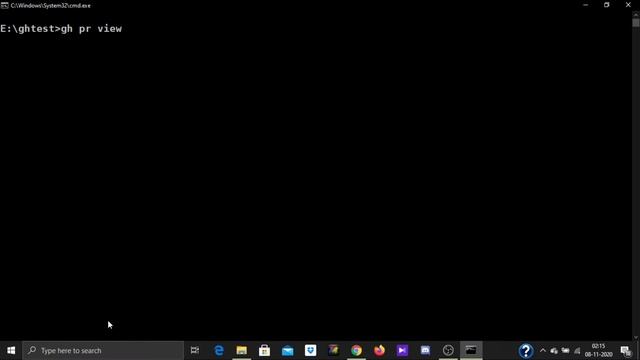The height and width of the screenshot is (360, 640).
Task: Click the cloud sync tray icon
Action: click(x=554, y=351)
